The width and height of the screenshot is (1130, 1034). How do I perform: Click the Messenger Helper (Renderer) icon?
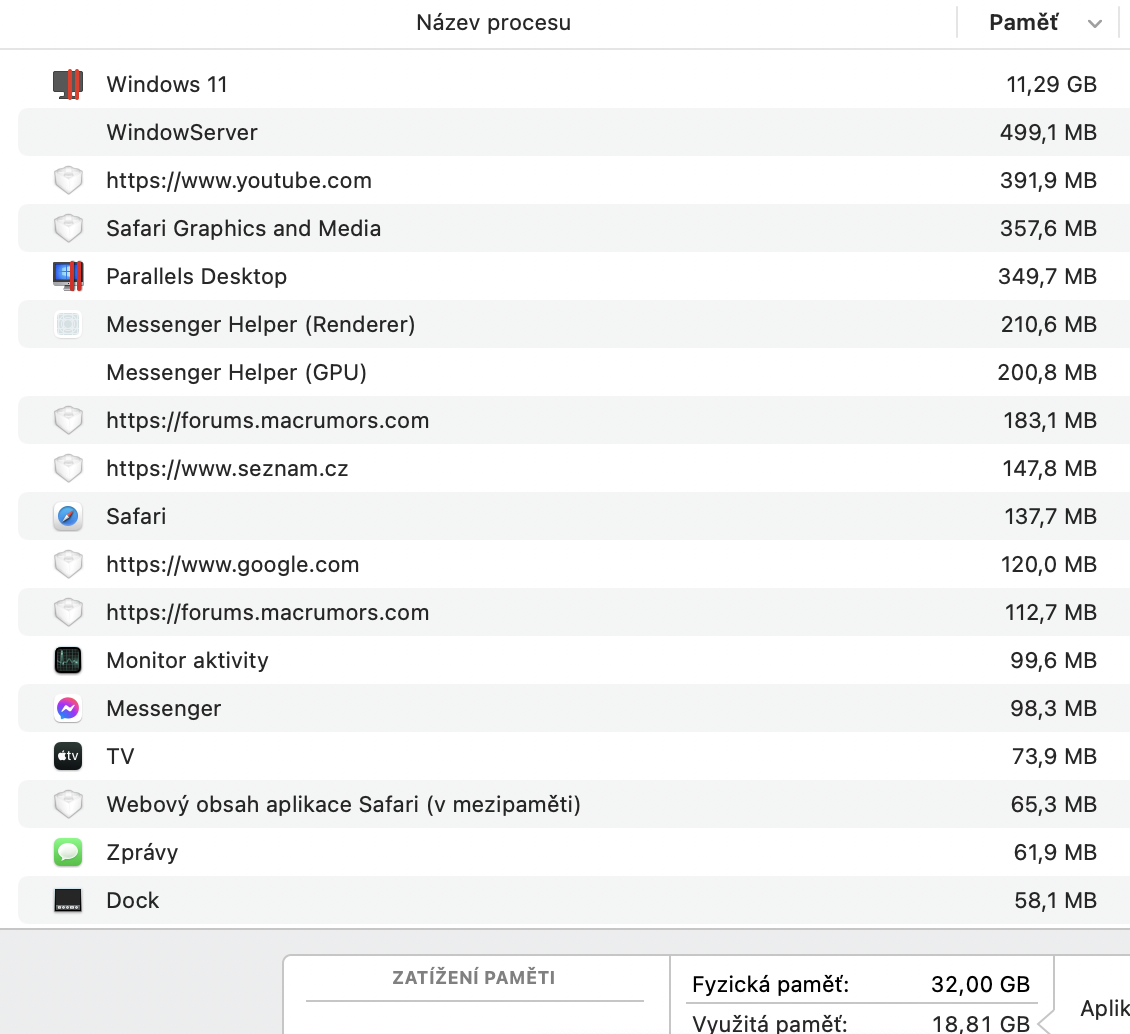pos(68,324)
